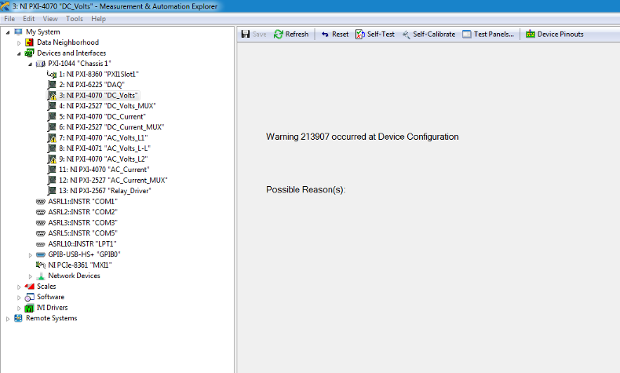Click the warning icon for AC_Volts_L1 device

[52, 138]
